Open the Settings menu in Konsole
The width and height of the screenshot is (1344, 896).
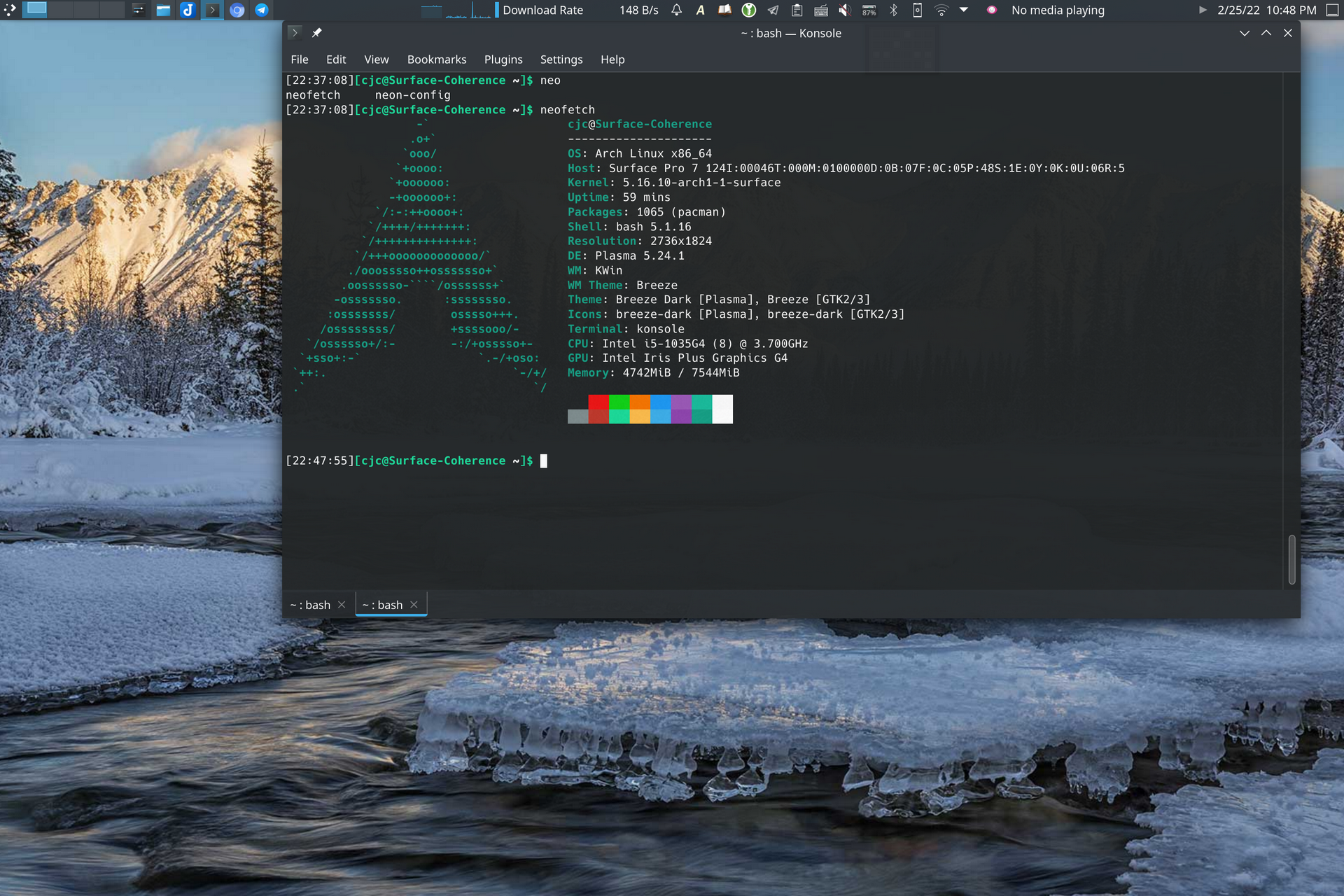[x=561, y=59]
